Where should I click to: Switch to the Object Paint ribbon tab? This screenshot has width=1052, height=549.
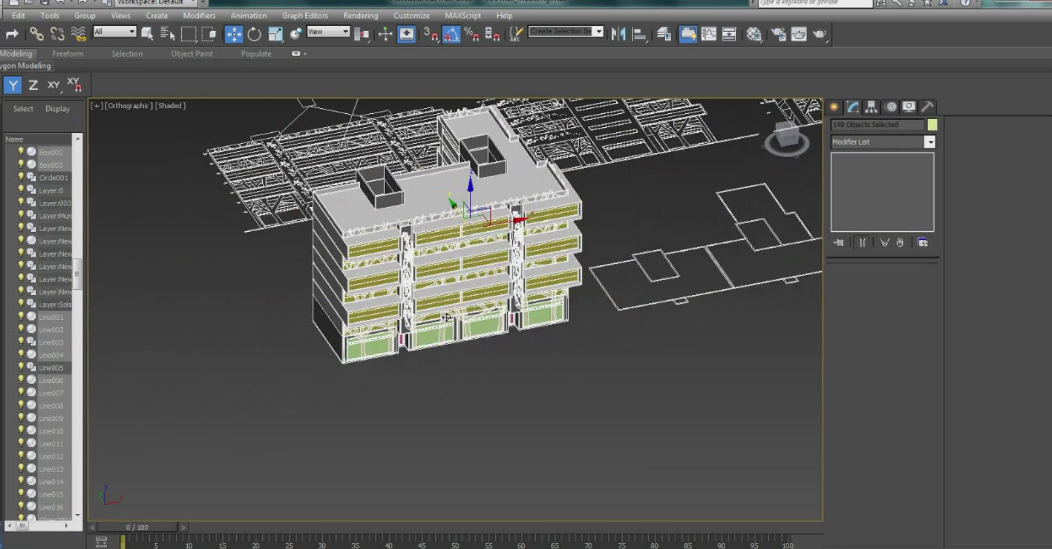pyautogui.click(x=192, y=54)
